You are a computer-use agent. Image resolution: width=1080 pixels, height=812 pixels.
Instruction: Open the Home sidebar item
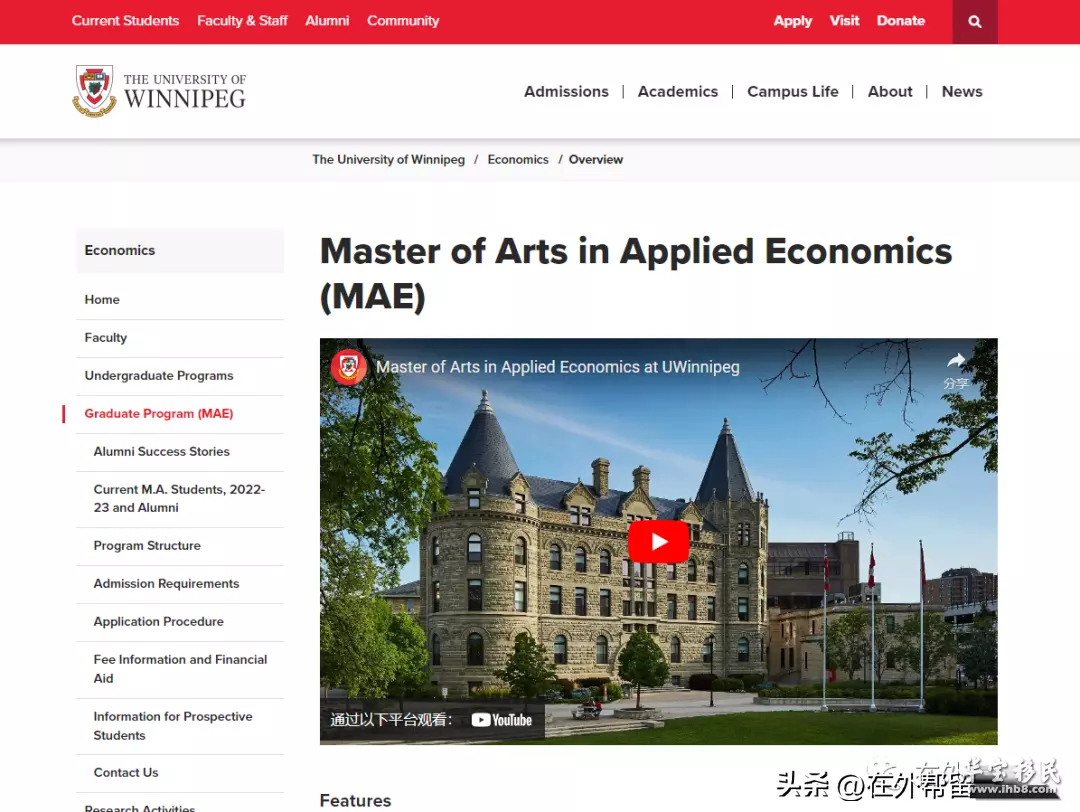102,300
